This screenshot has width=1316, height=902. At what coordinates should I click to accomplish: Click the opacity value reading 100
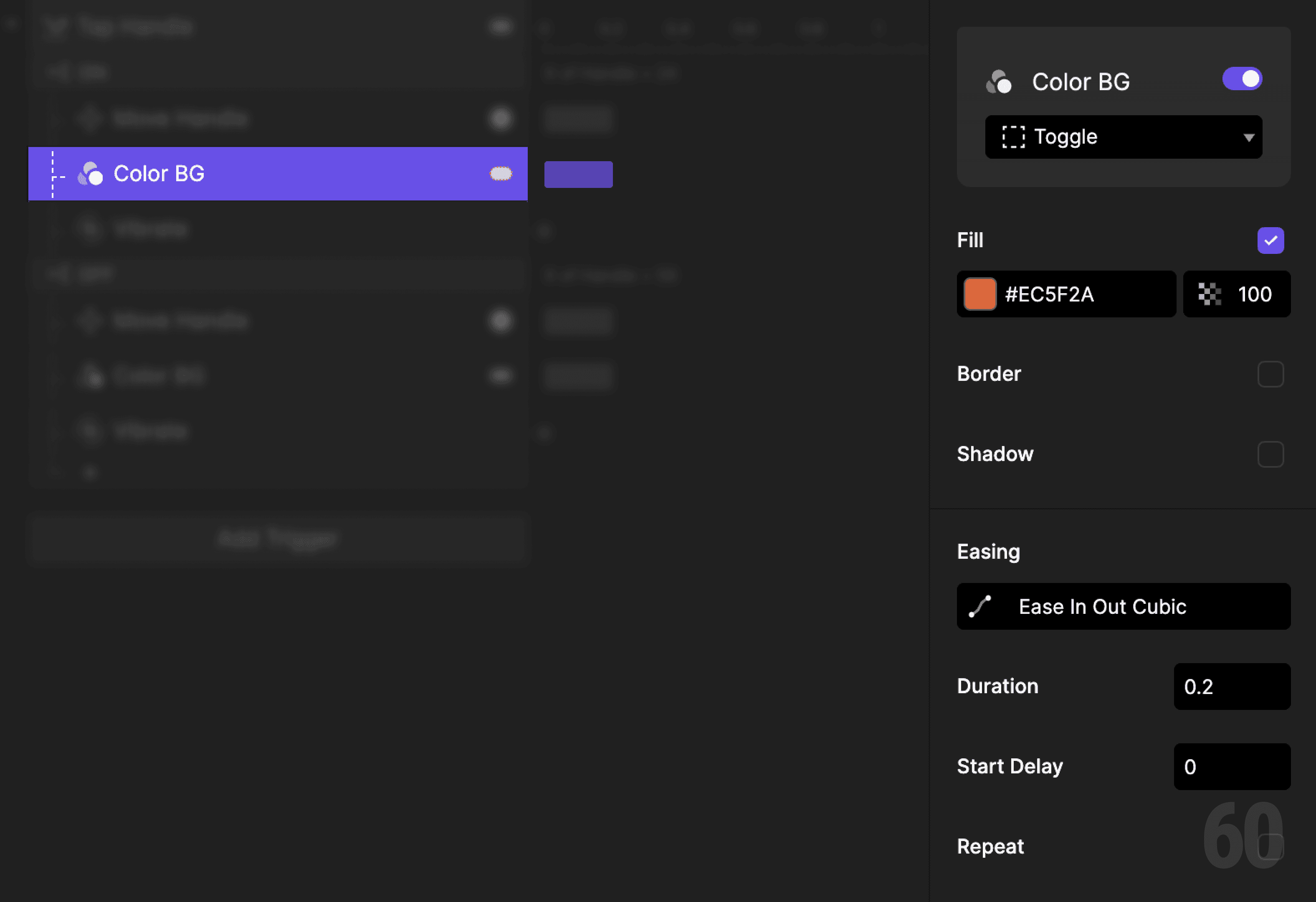(1254, 294)
